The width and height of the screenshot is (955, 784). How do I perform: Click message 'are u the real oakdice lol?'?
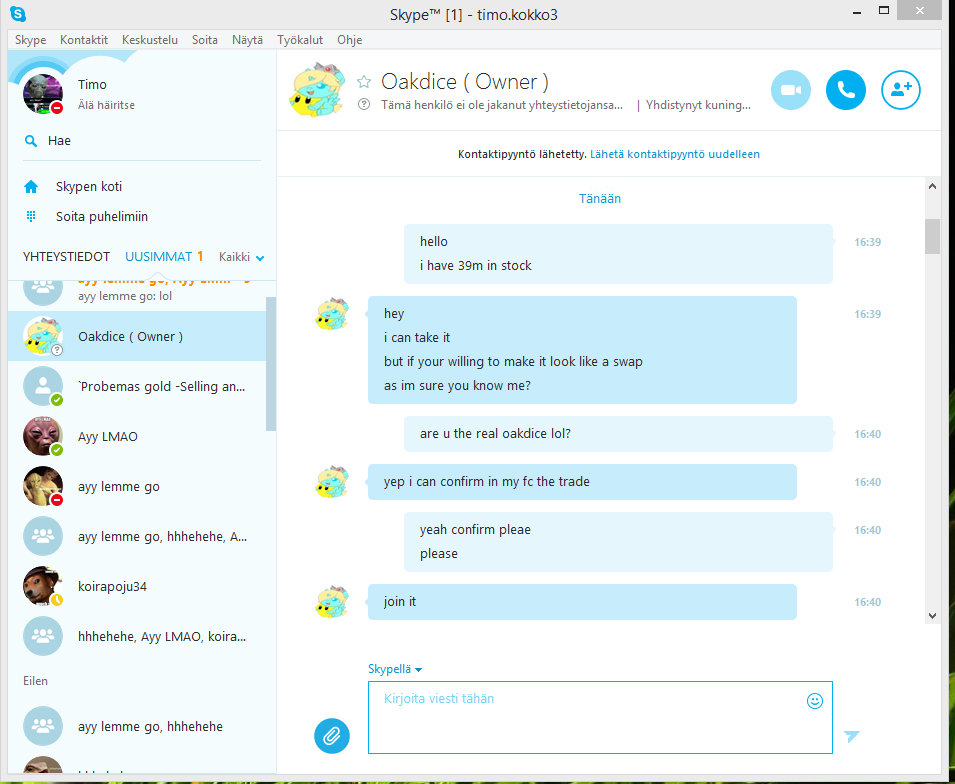click(495, 434)
